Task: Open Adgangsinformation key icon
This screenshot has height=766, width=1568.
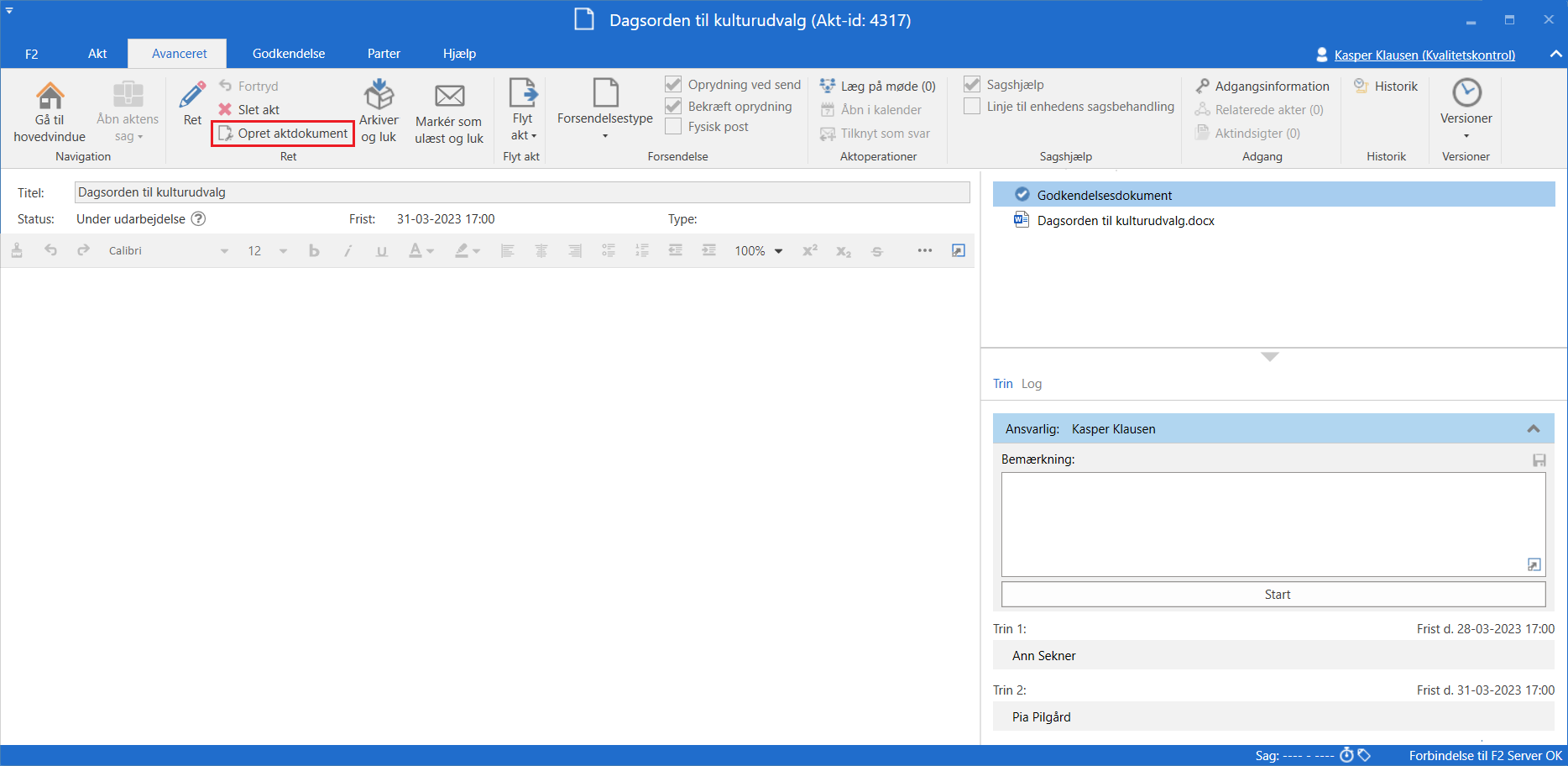Action: 1203,86
